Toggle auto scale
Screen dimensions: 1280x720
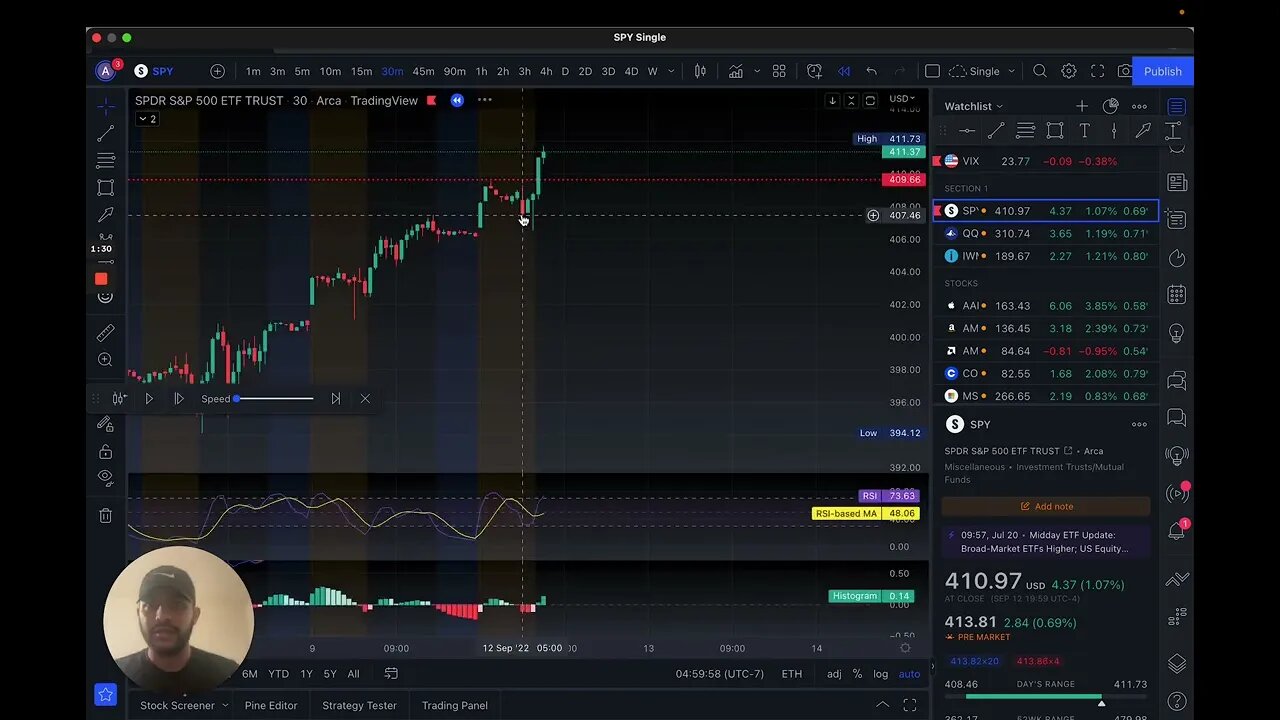(x=909, y=674)
